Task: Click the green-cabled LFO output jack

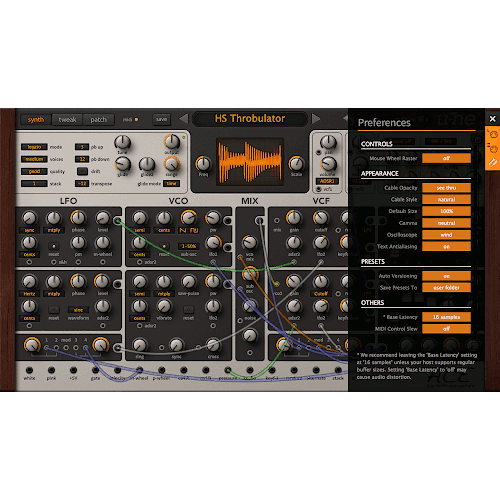Action: click(117, 221)
